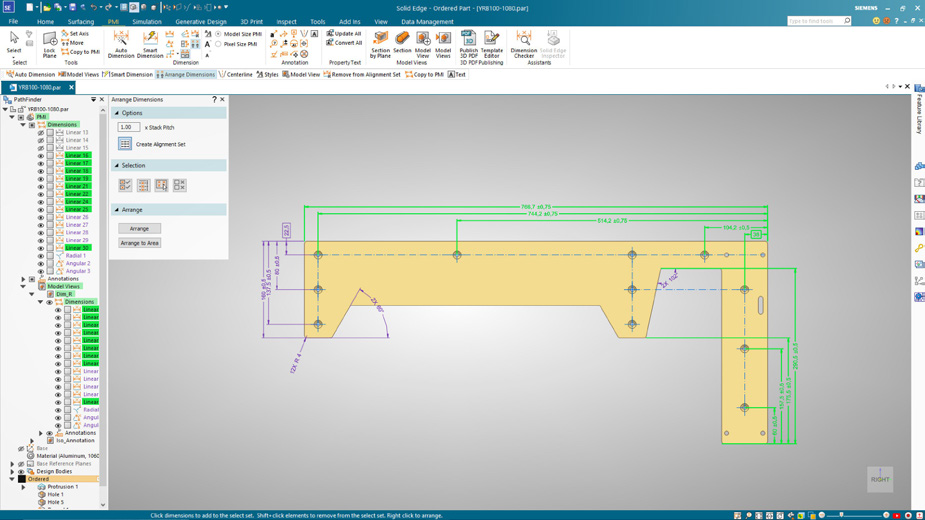Image resolution: width=925 pixels, height=520 pixels.
Task: Hide the Linear 30 dimension
Action: point(41,248)
